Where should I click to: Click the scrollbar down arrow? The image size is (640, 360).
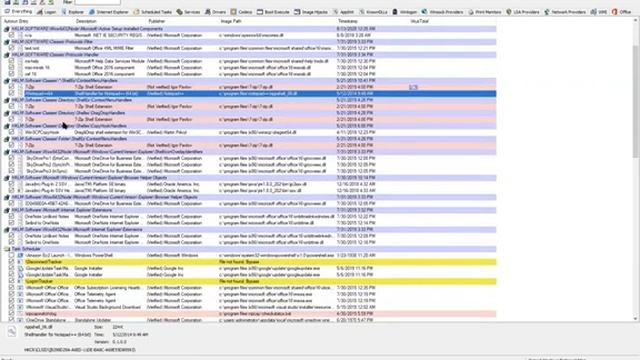[636, 319]
